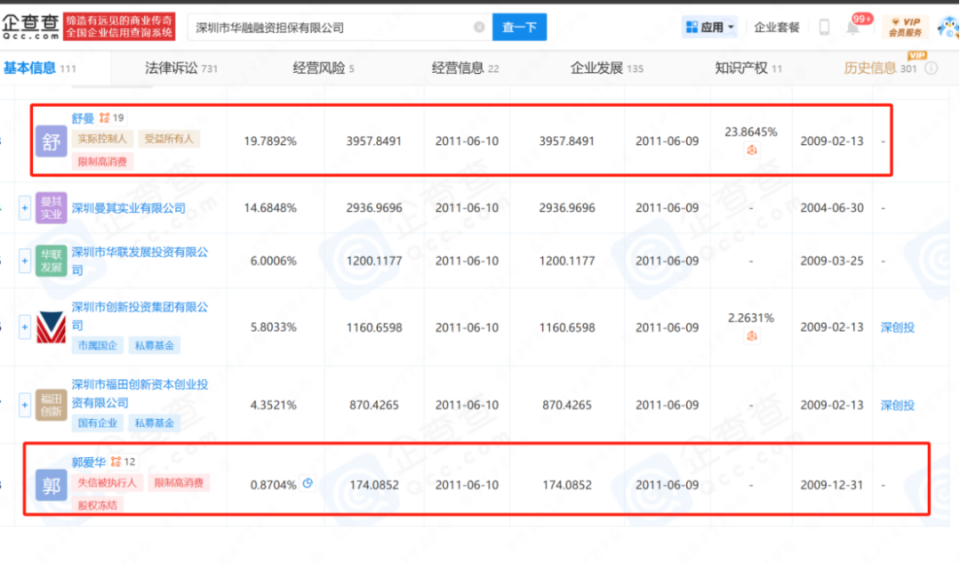Click the 查一下 search button

519,27
